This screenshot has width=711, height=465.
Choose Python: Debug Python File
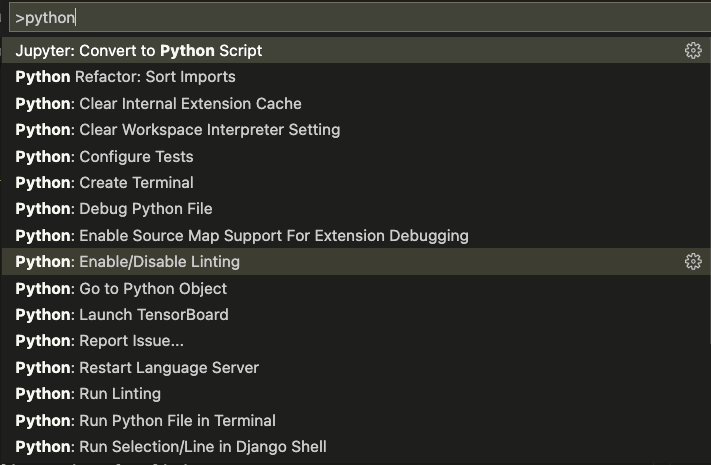(356, 209)
